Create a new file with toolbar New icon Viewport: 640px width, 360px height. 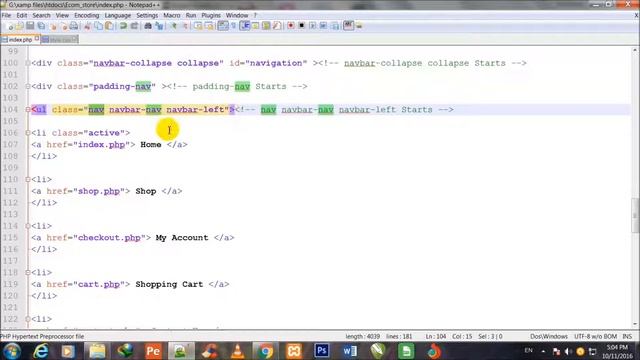[11, 26]
